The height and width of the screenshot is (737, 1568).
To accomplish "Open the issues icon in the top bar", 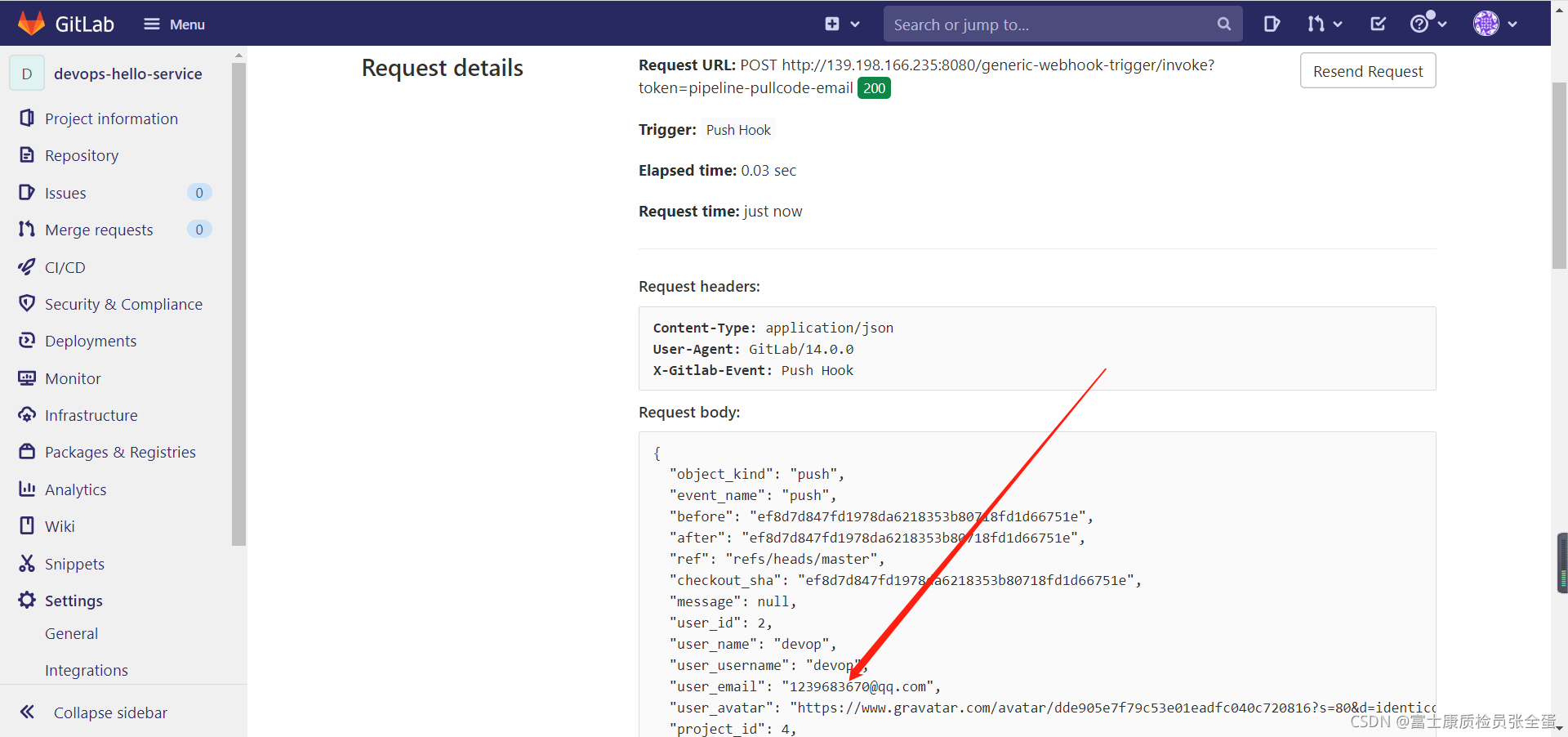I will pyautogui.click(x=1272, y=25).
